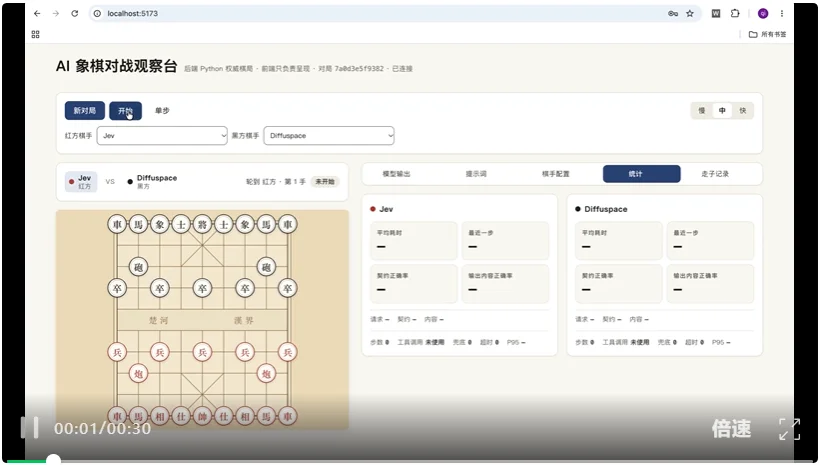Switch to the 走子记录 tab
The height and width of the screenshot is (465, 820).
(x=715, y=174)
